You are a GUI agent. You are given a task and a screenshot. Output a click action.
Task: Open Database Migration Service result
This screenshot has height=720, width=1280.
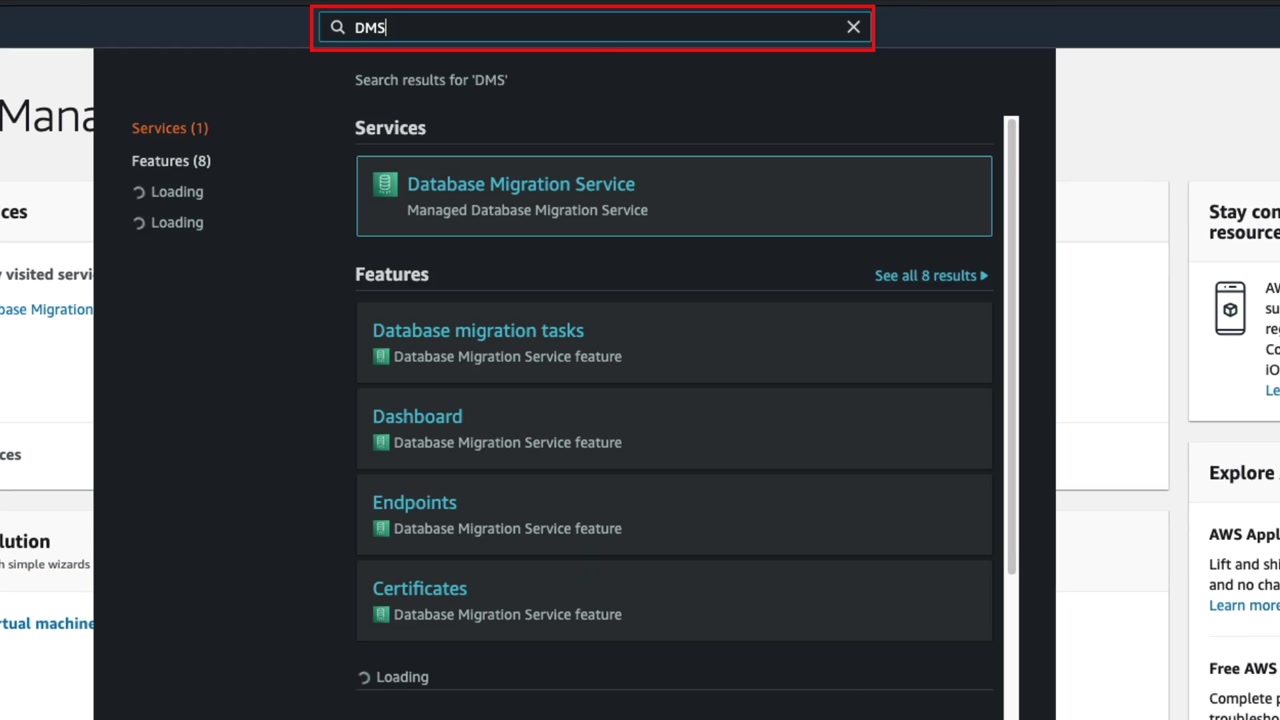click(521, 184)
